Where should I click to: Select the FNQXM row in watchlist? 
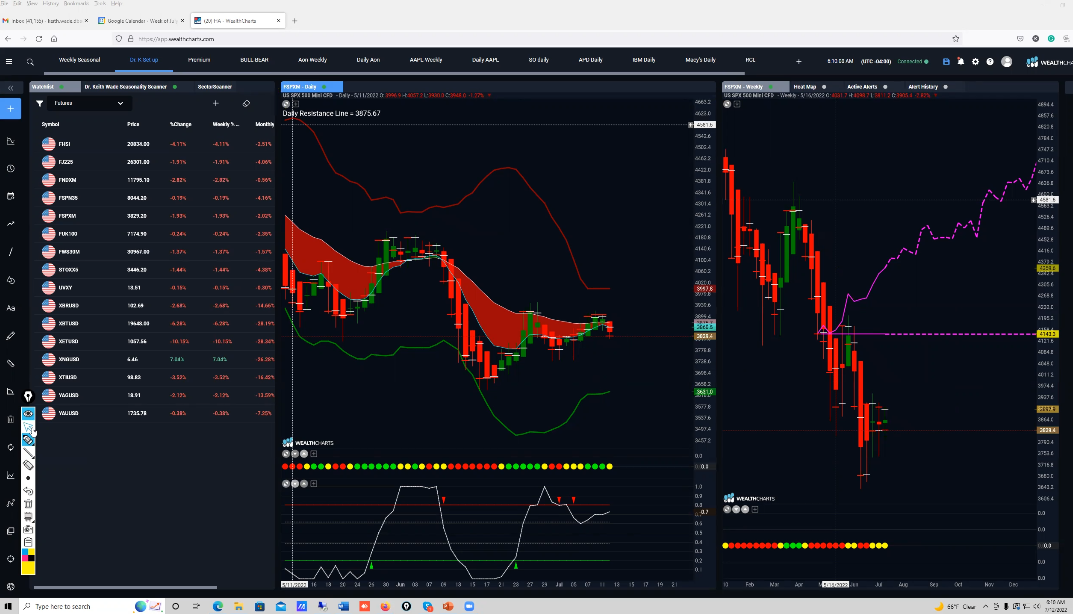(x=156, y=180)
